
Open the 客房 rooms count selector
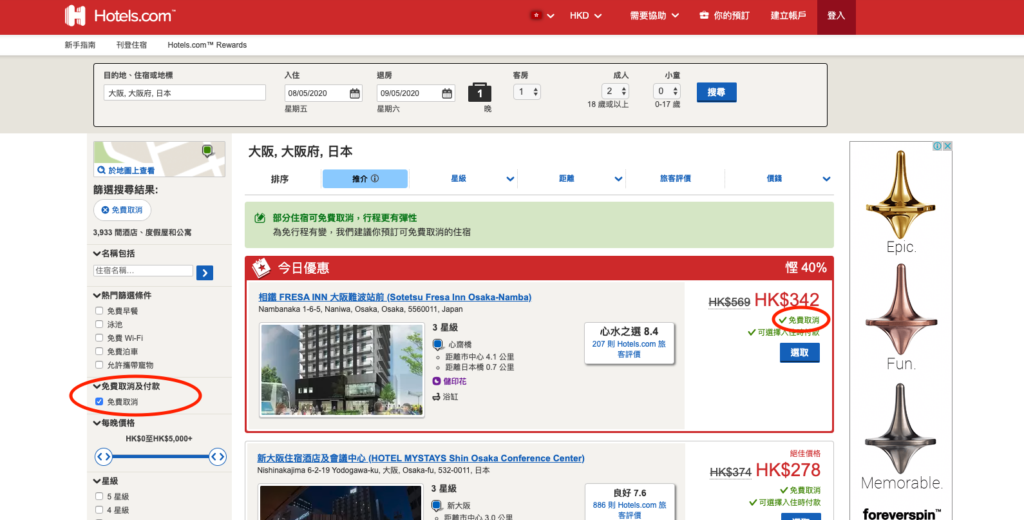pos(526,92)
